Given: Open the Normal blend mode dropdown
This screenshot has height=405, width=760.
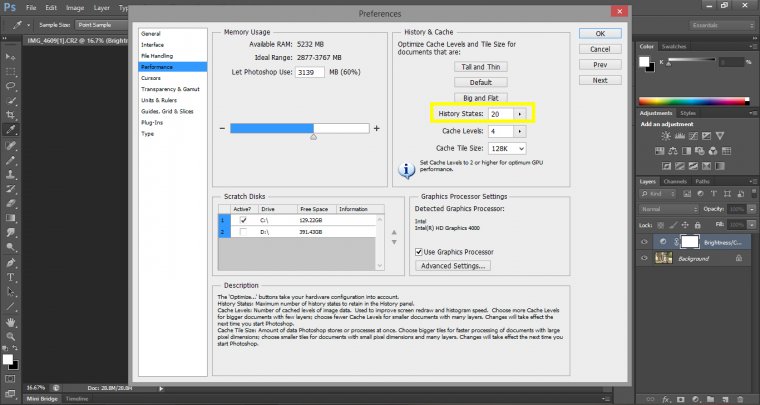Looking at the screenshot, I should 669,209.
